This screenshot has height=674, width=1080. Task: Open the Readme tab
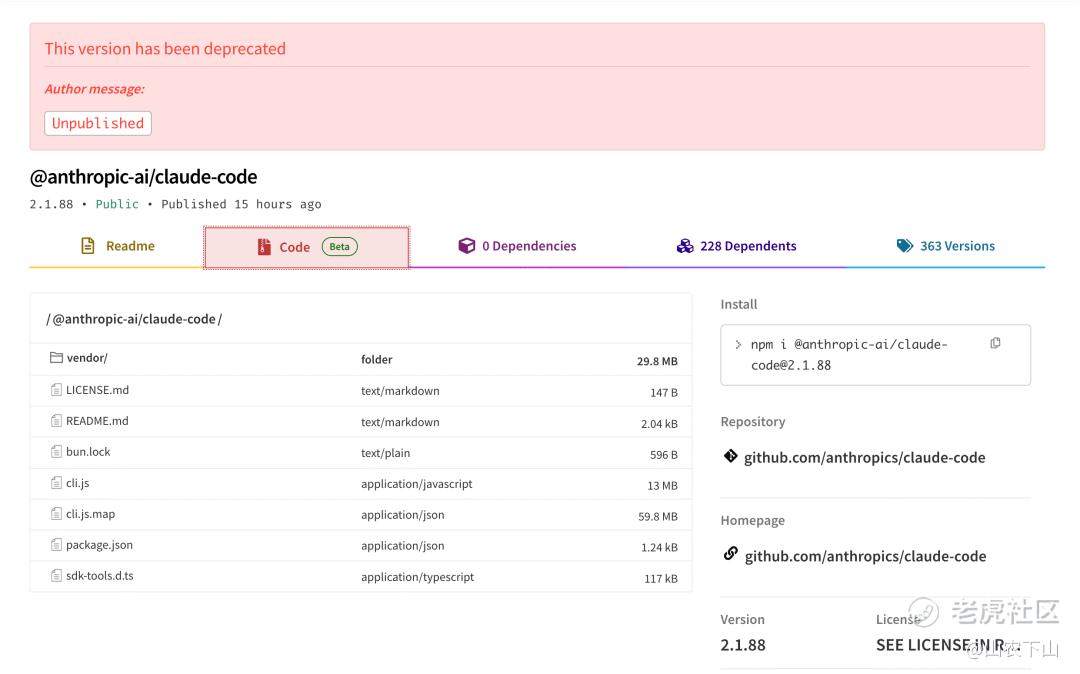pos(118,246)
